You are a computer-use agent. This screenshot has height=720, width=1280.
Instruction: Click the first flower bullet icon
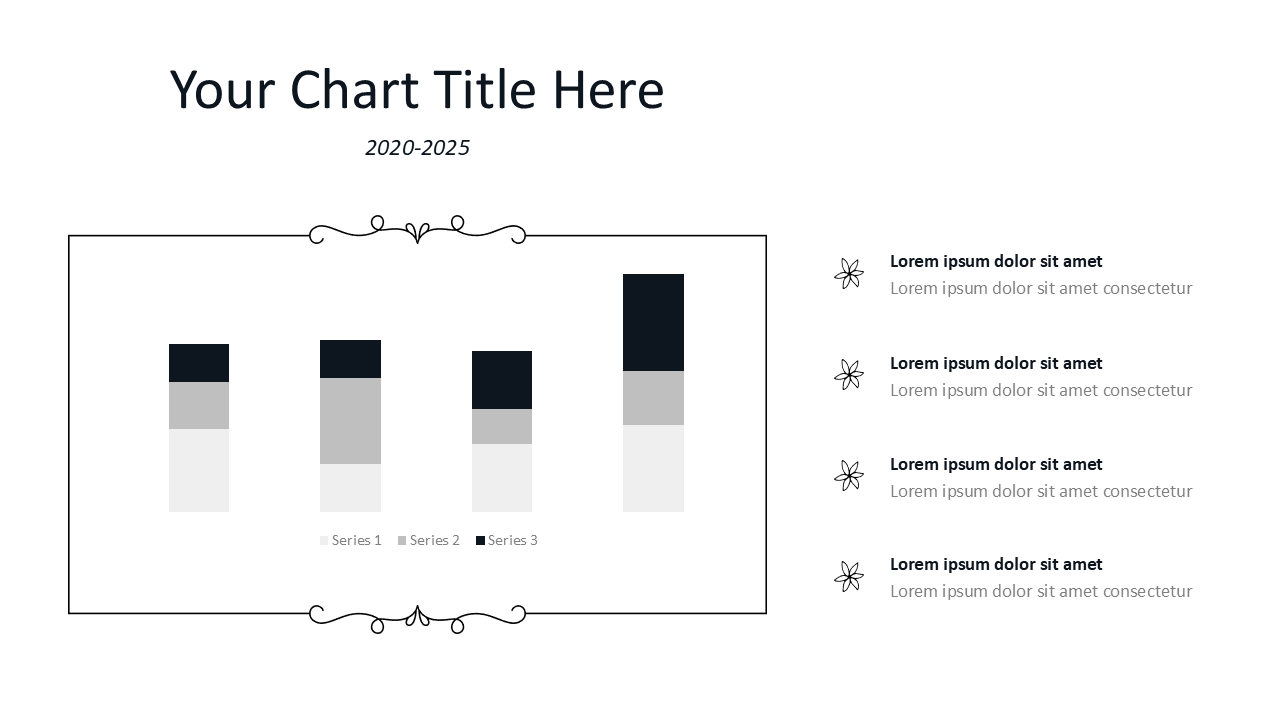tap(849, 274)
